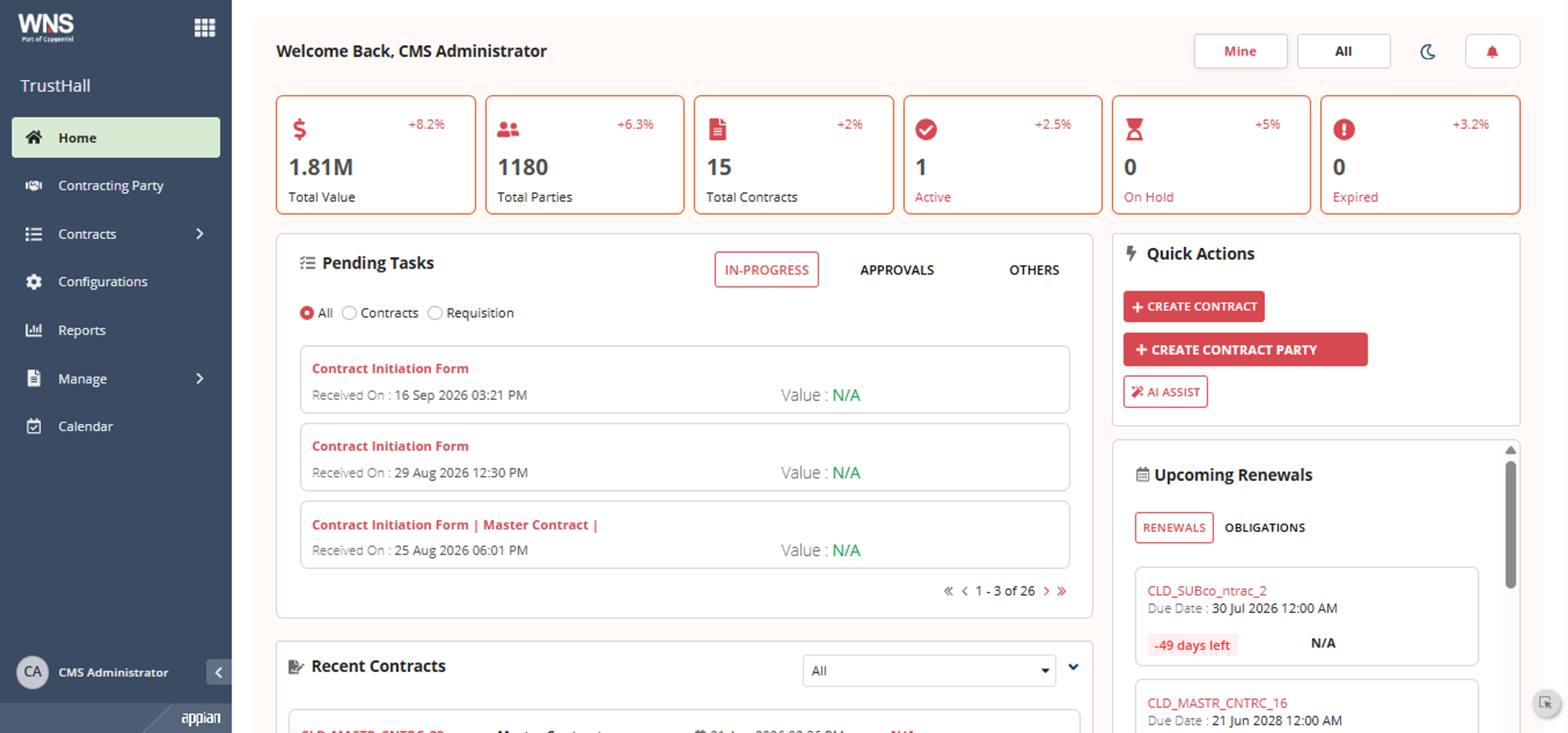Click the CA user avatar

pos(33,672)
